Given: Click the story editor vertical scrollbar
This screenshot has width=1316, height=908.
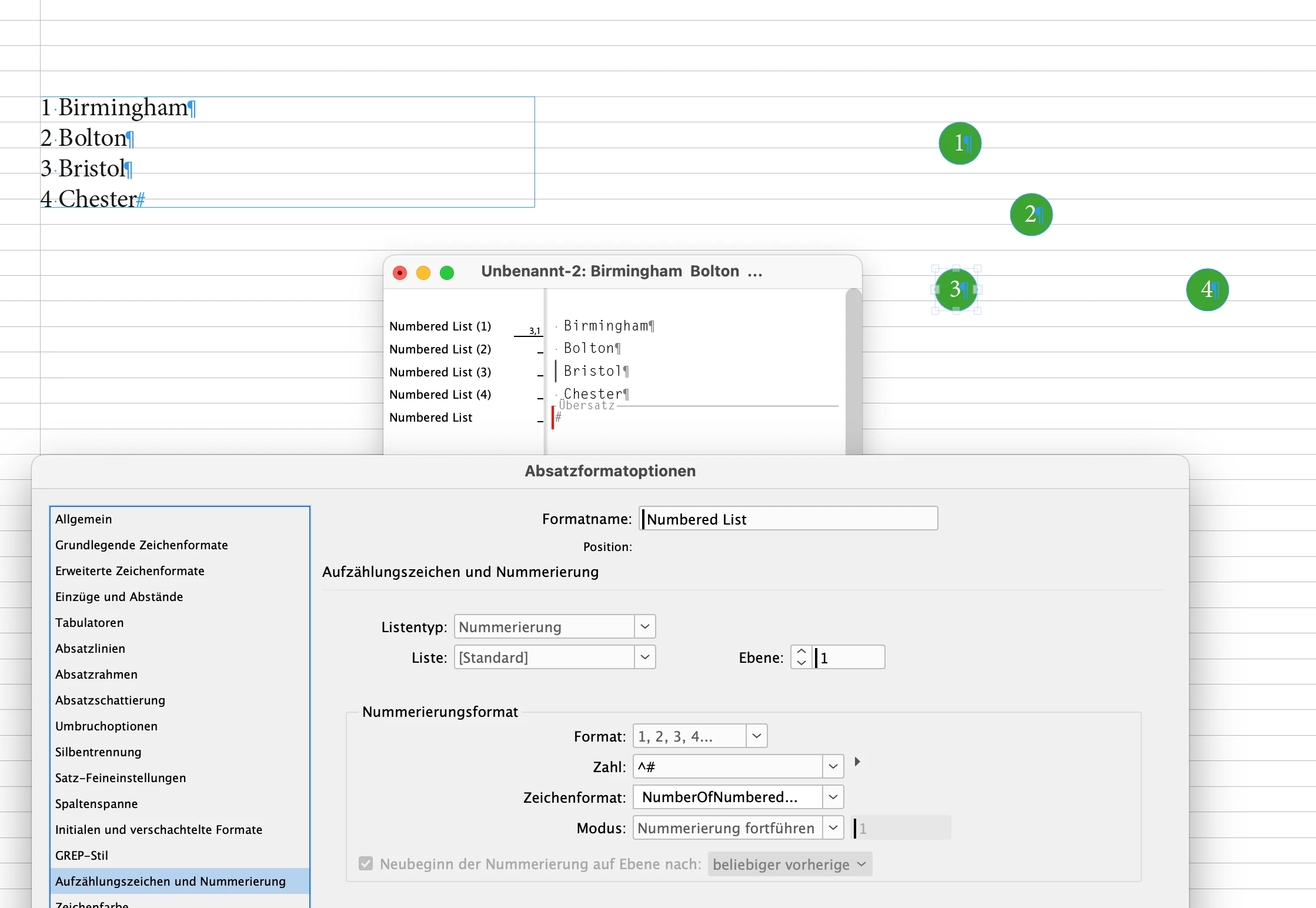Looking at the screenshot, I should click(x=853, y=370).
